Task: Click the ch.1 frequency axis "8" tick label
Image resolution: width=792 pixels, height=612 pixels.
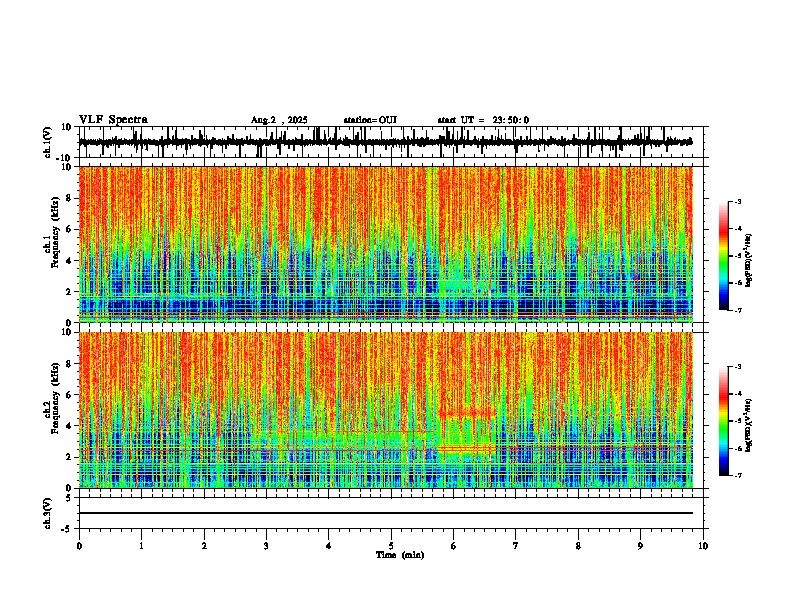Action: tap(70, 198)
